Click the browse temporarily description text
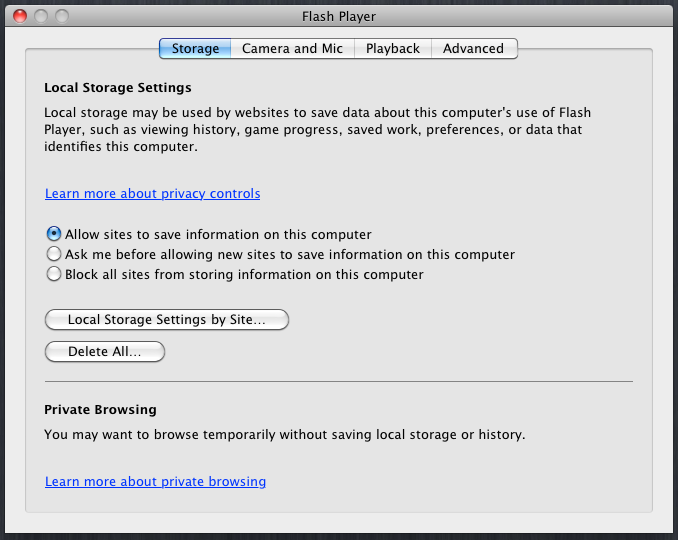Screen dimensions: 678x540 (x=285, y=435)
